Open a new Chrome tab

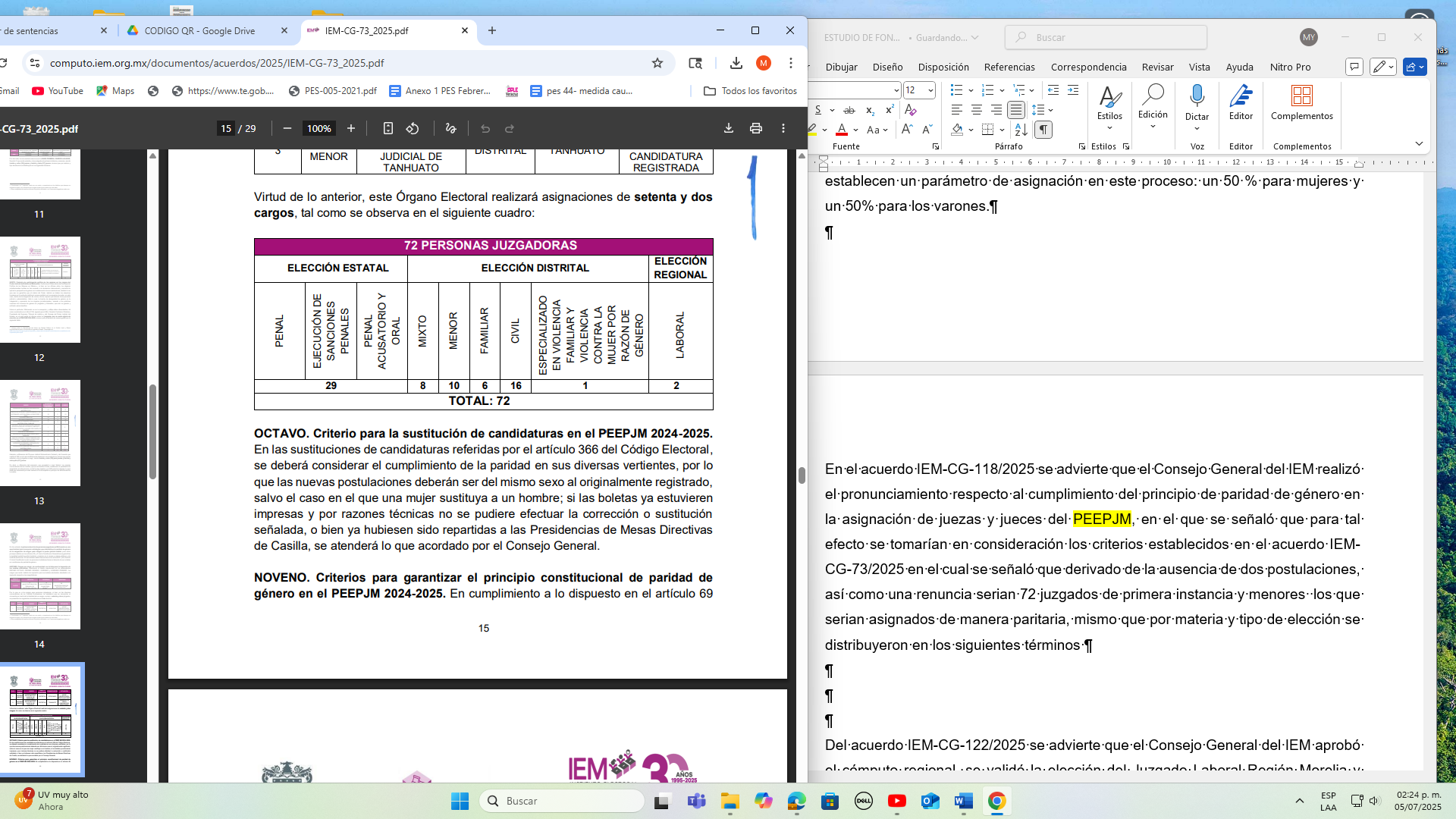(x=492, y=31)
